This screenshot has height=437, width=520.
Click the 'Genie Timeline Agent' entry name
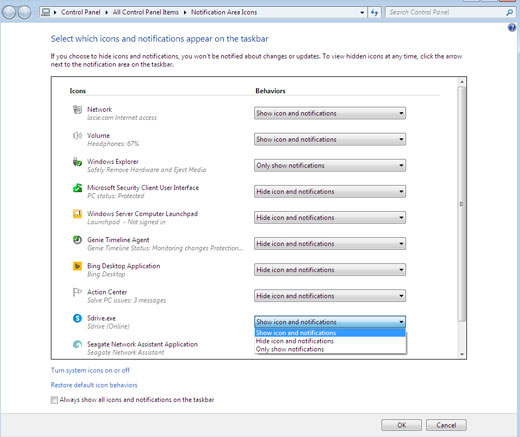click(x=118, y=240)
